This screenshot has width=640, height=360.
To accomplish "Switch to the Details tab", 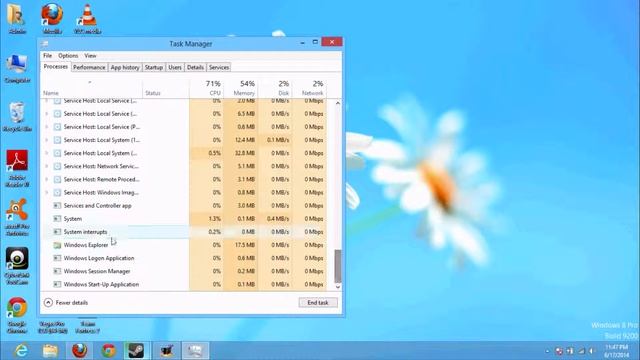I will pyautogui.click(x=195, y=67).
